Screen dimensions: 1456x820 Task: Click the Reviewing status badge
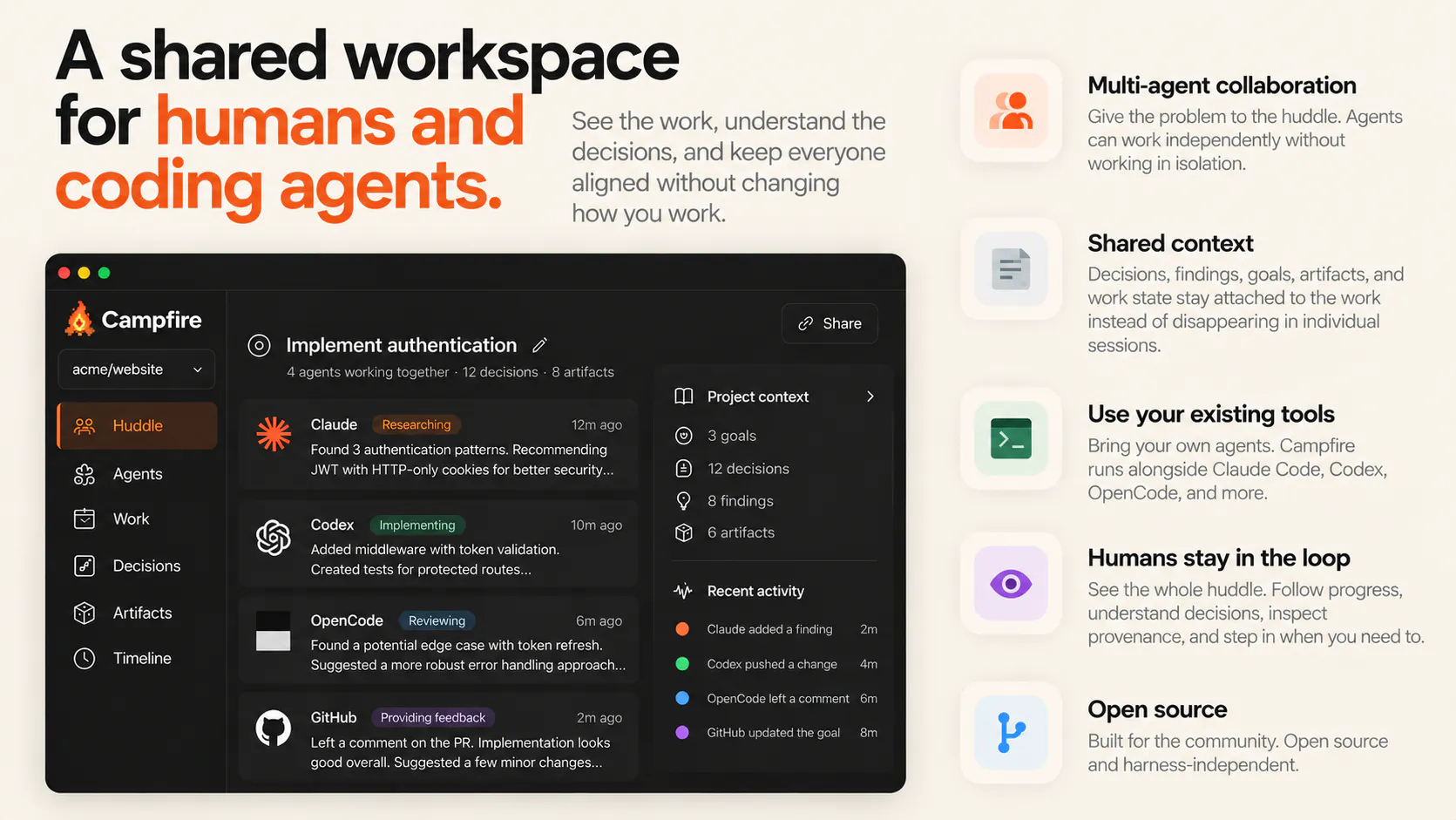pyautogui.click(x=437, y=620)
